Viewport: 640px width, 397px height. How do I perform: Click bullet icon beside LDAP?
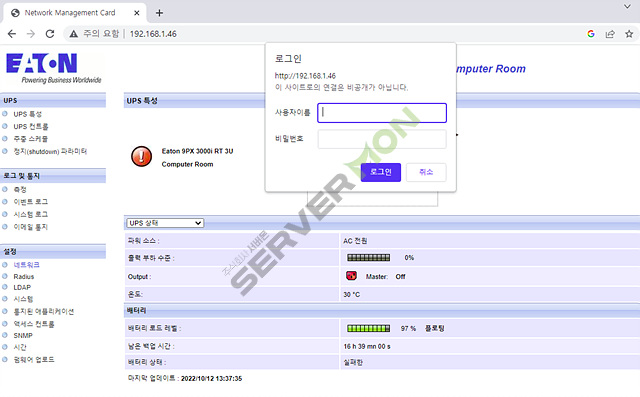coord(5,287)
